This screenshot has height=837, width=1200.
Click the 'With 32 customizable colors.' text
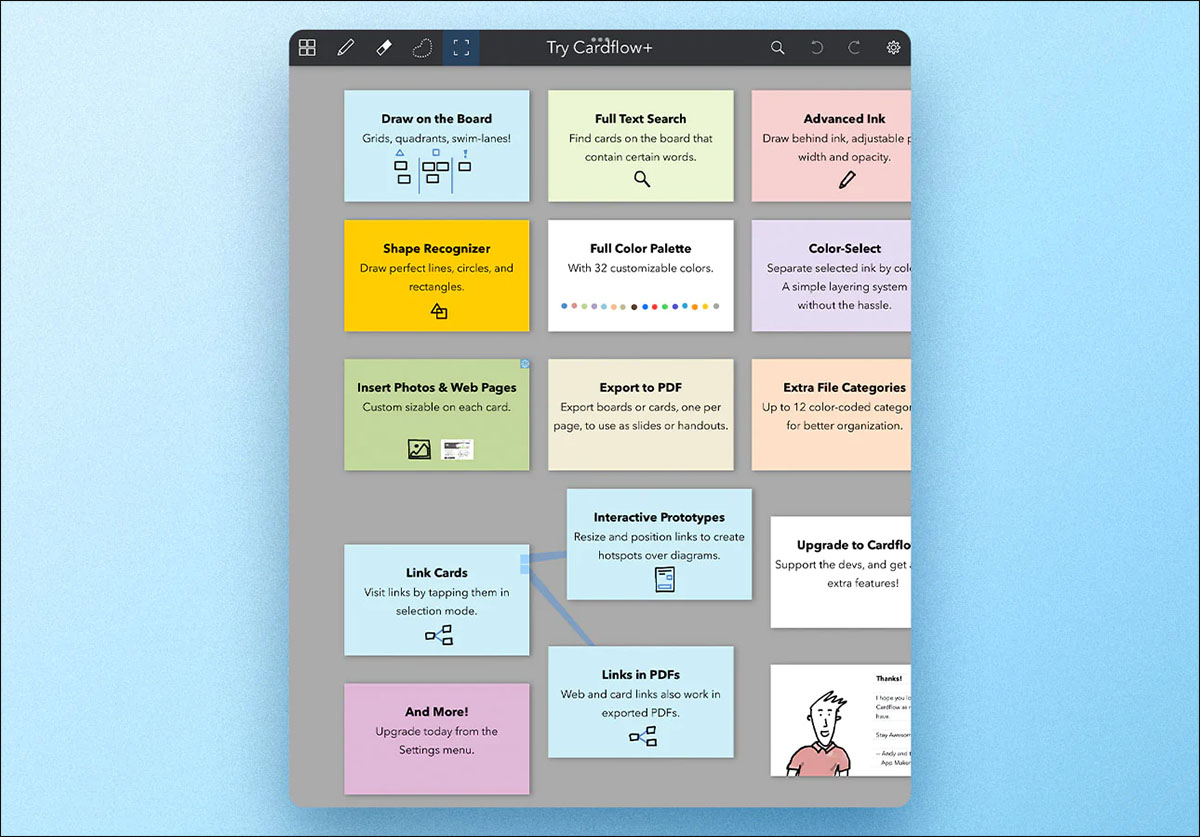pyautogui.click(x=641, y=268)
